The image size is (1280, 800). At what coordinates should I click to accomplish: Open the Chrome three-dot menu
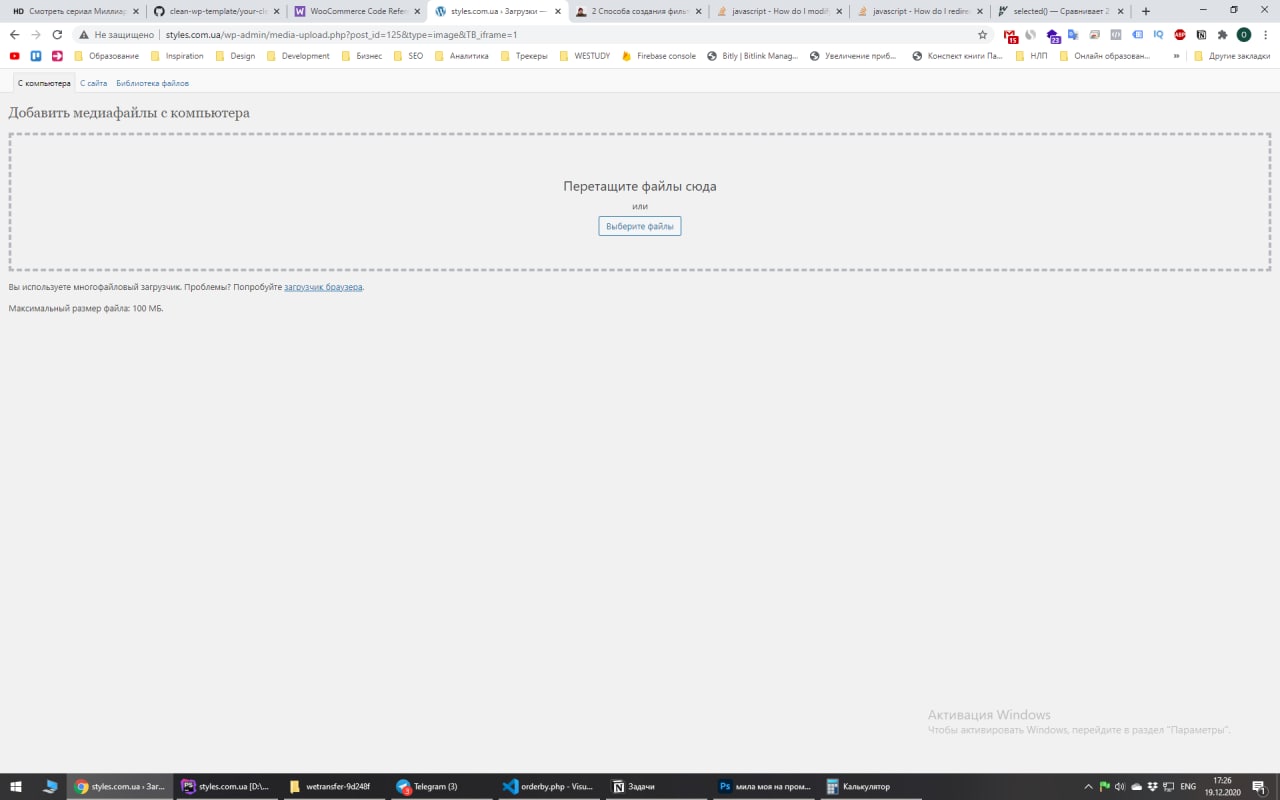[x=1265, y=35]
